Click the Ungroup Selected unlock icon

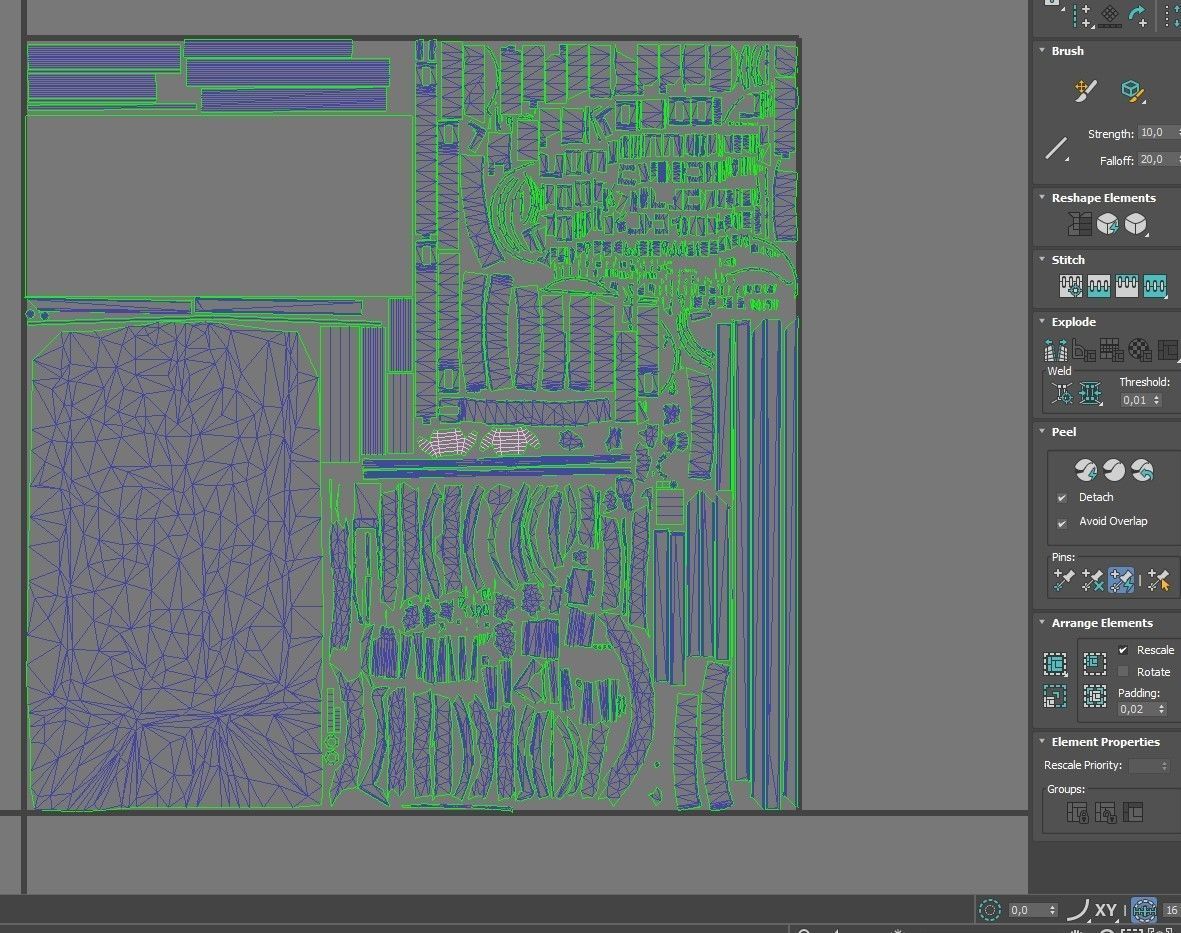[x=1105, y=813]
